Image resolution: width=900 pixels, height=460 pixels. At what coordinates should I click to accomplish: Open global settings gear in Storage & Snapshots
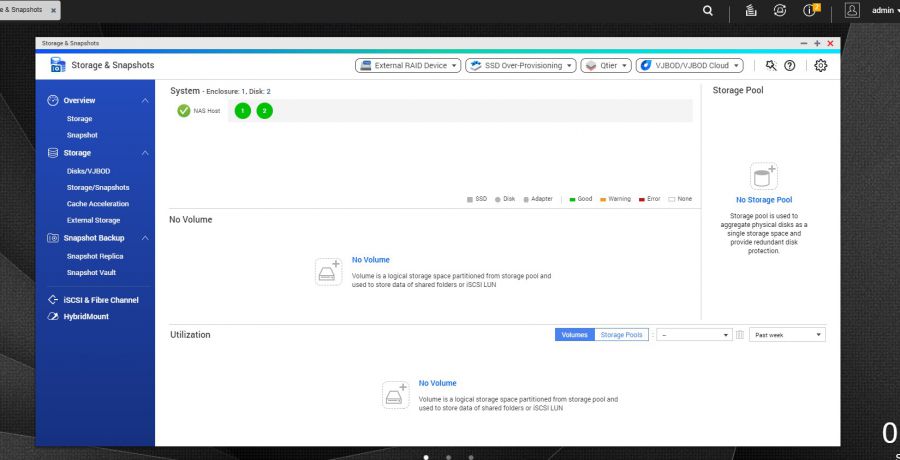820,65
